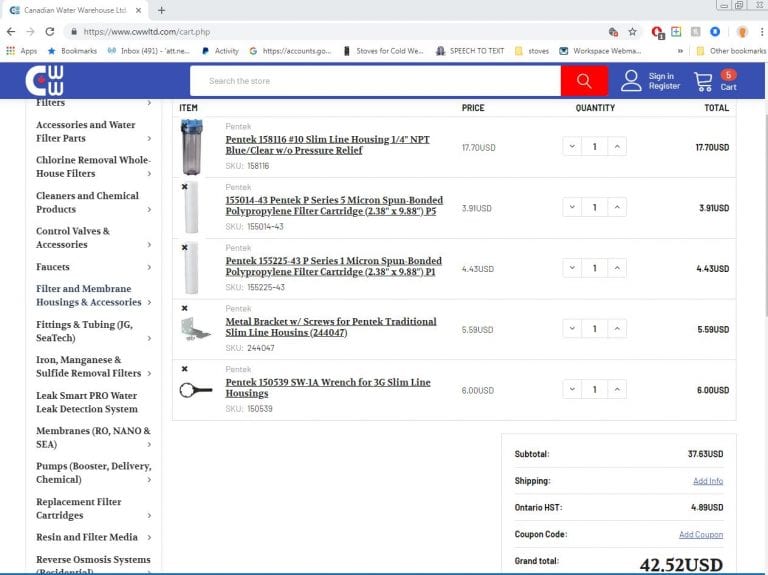This screenshot has width=768, height=575.
Task: Expand Pumps (Booster, Delivery, Chemical) category
Action: point(149,479)
